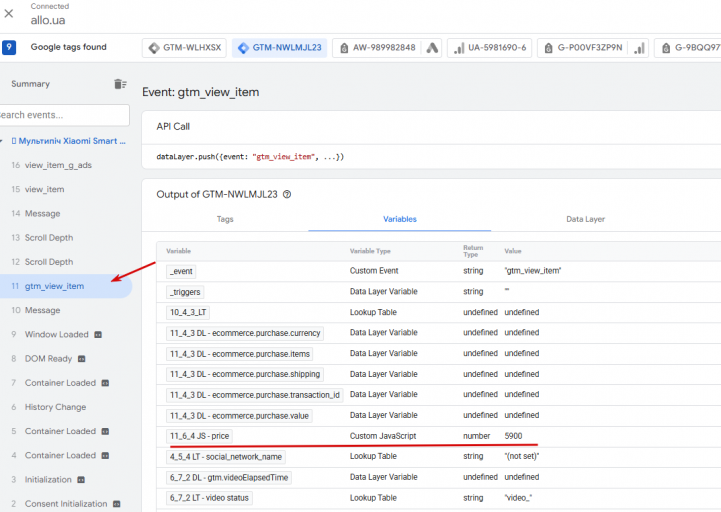Select event 7 Container Loaded

coord(66,383)
